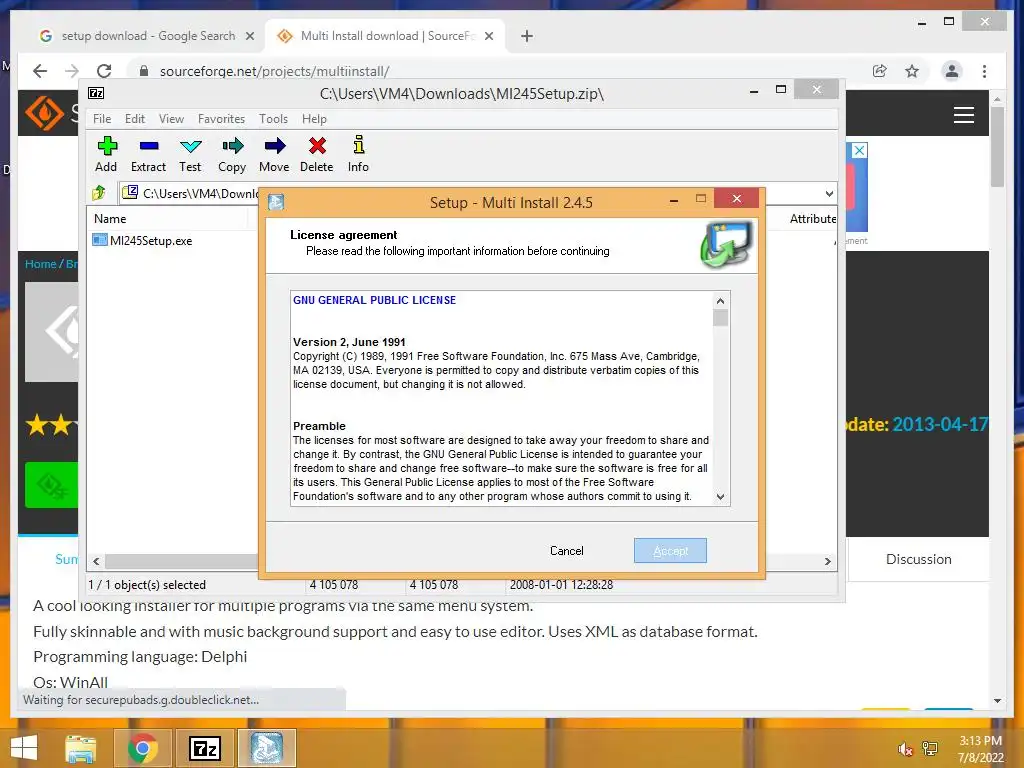Click the network tray icon
The height and width of the screenshot is (768, 1024).
point(930,749)
